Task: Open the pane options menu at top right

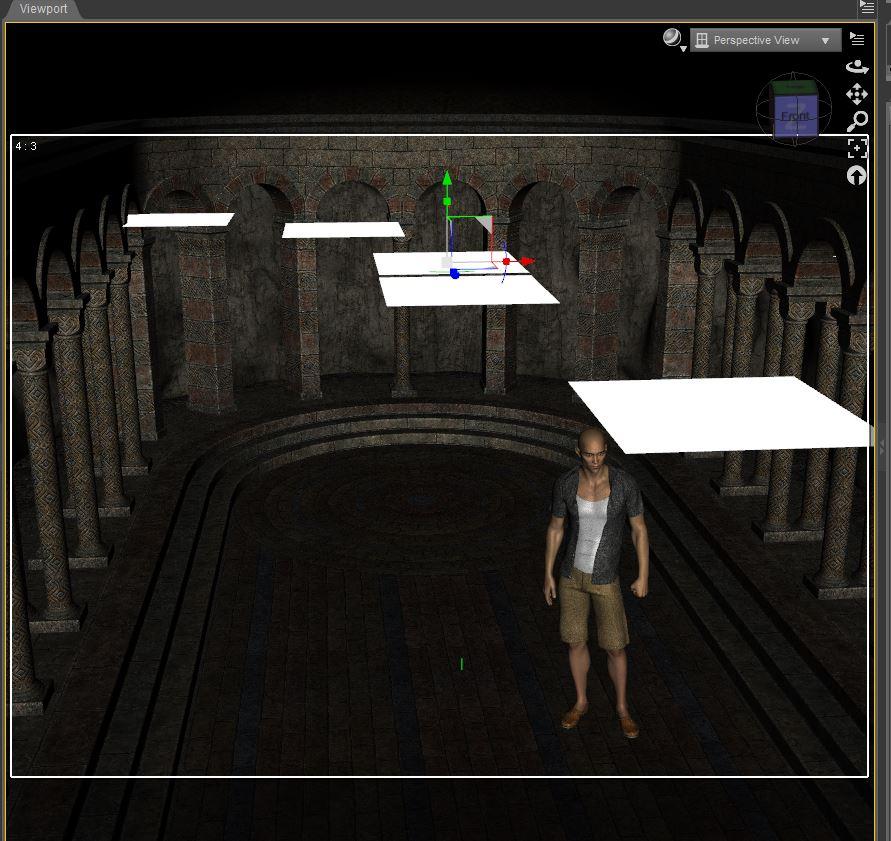Action: (x=867, y=7)
